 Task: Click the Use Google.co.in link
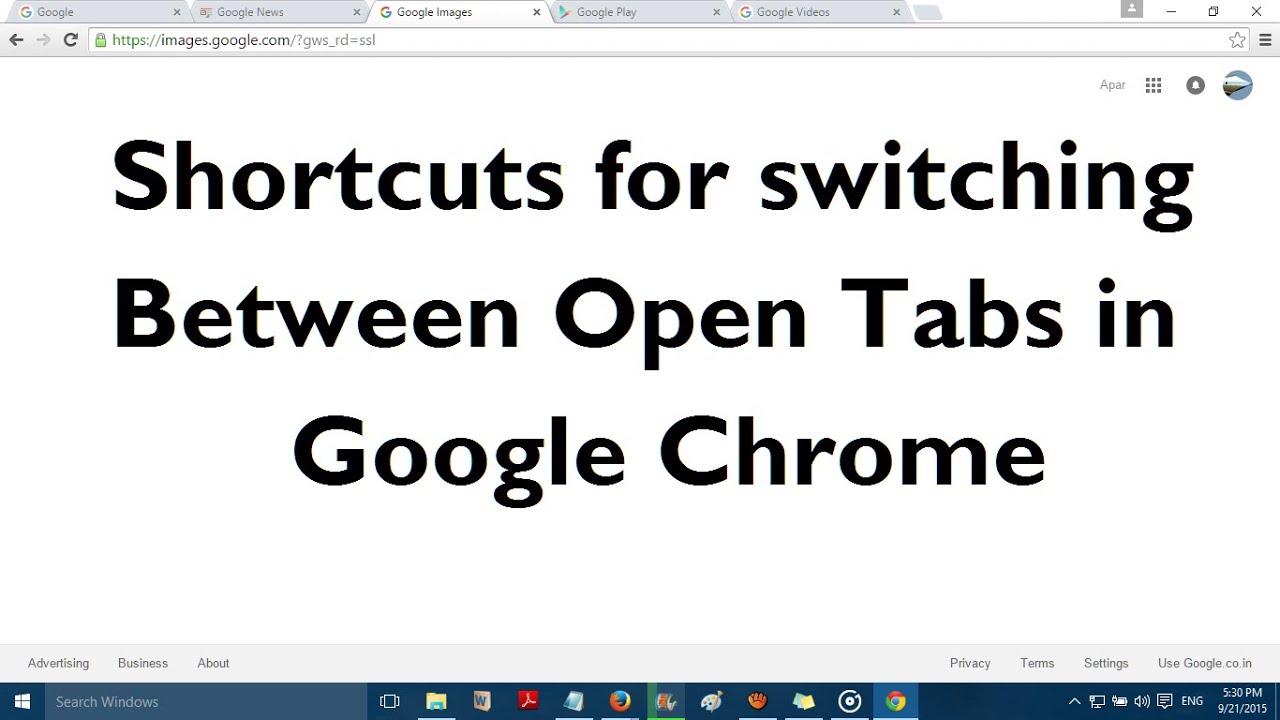pos(1205,663)
